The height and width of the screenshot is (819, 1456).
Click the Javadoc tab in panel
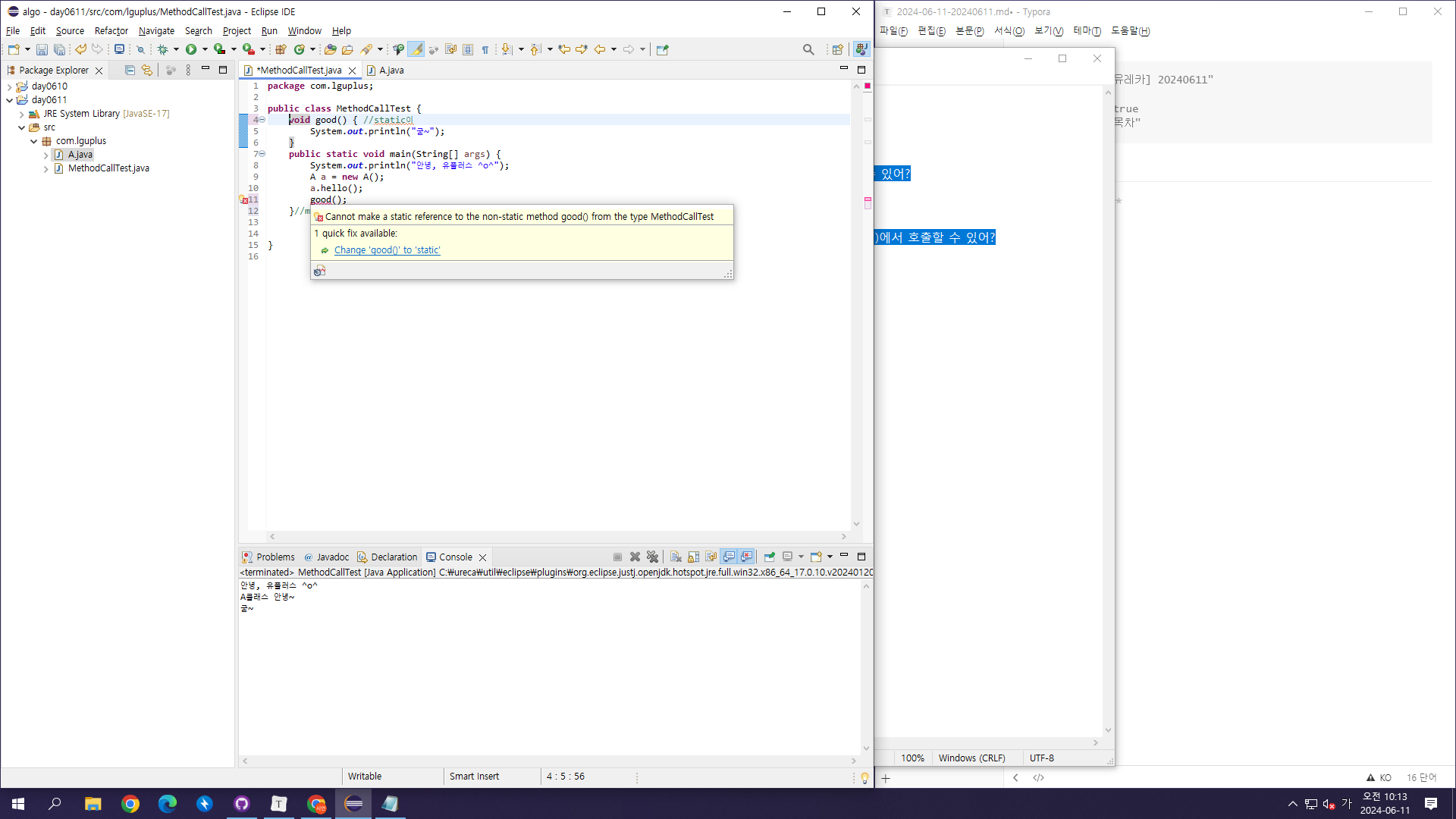332,557
